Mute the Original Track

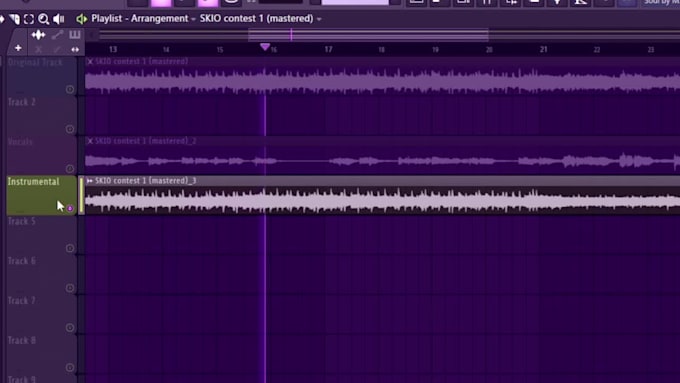(x=70, y=89)
